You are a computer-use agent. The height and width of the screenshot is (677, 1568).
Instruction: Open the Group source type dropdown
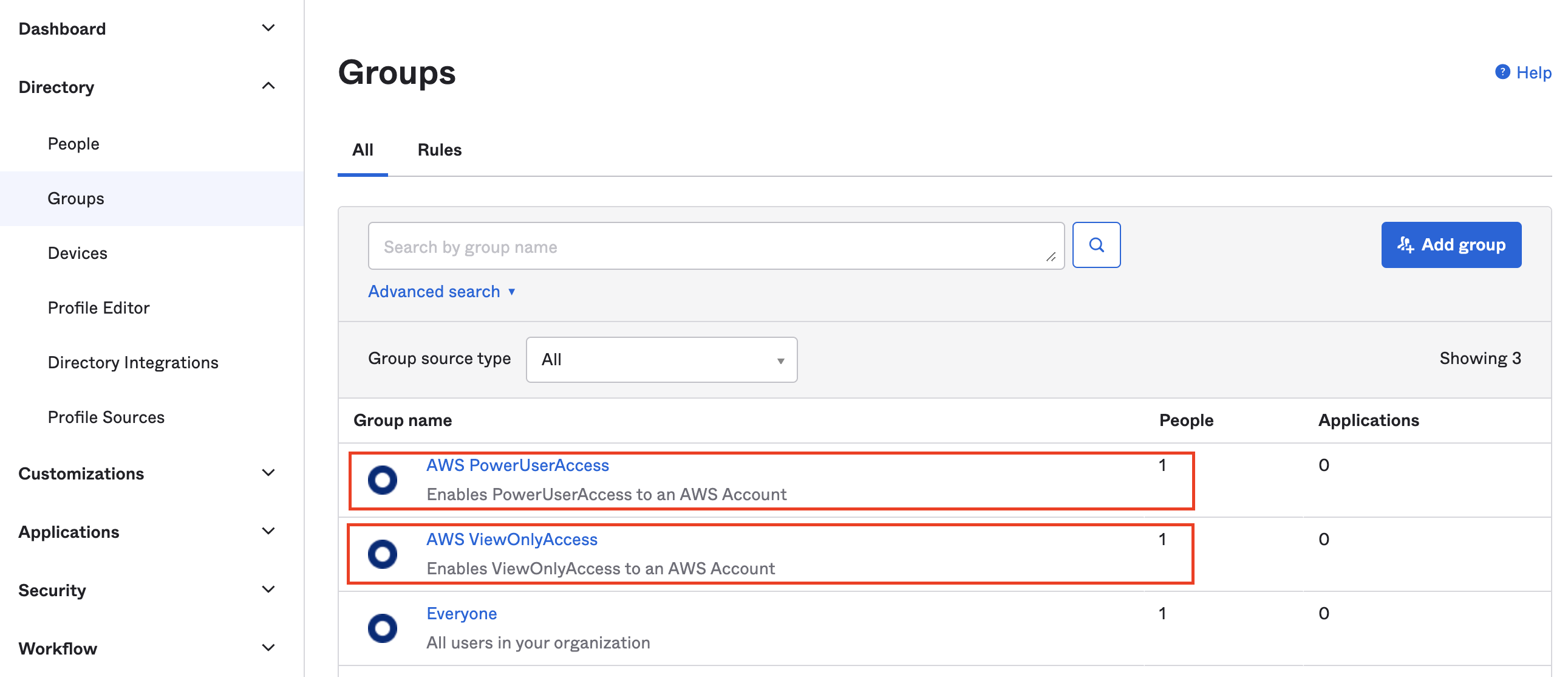tap(662, 360)
